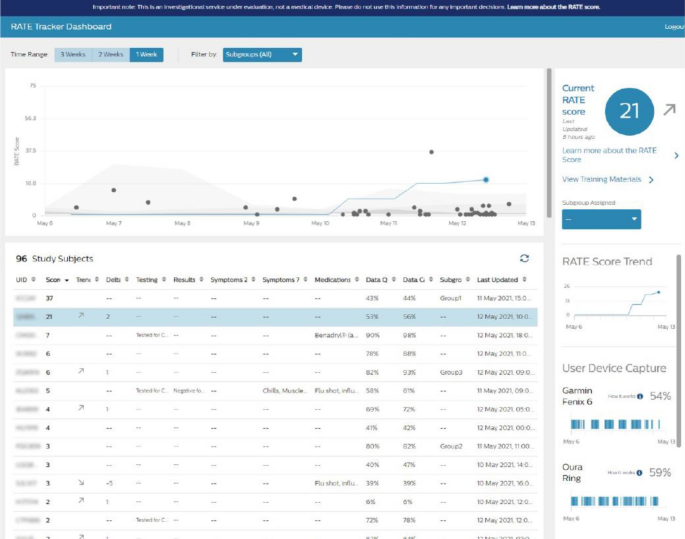Click the Garmin Fenix 6 info icon
The image size is (685, 539).
tap(639, 397)
